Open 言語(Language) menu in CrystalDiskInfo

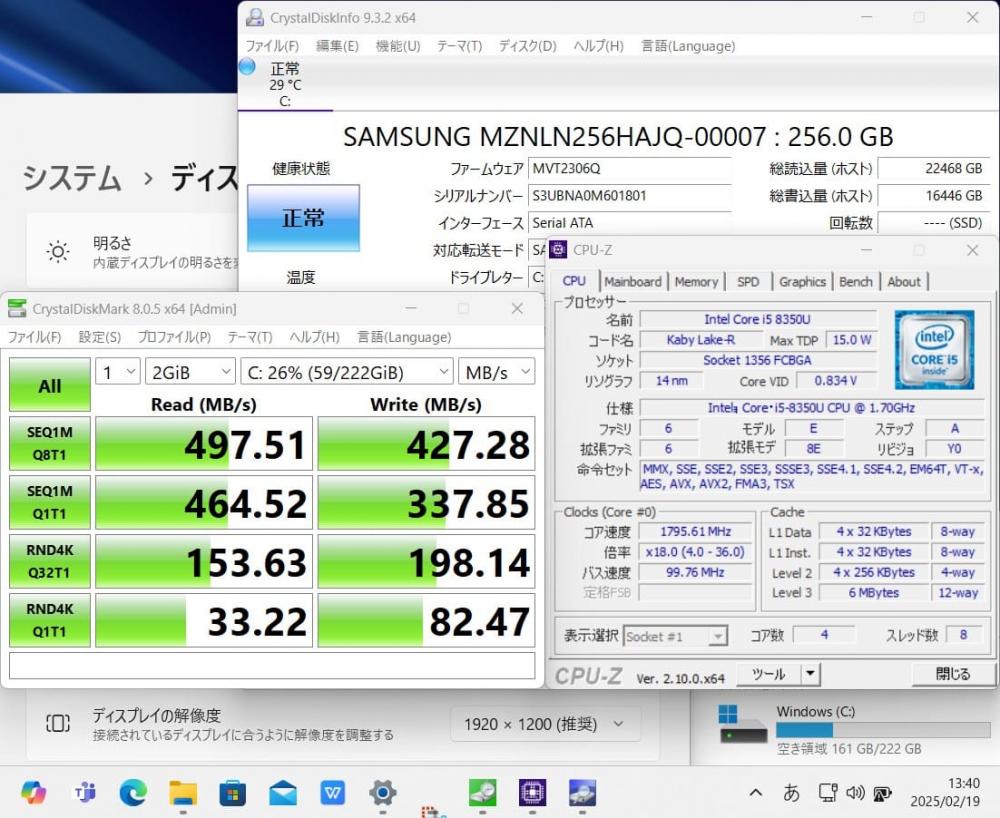click(x=688, y=46)
